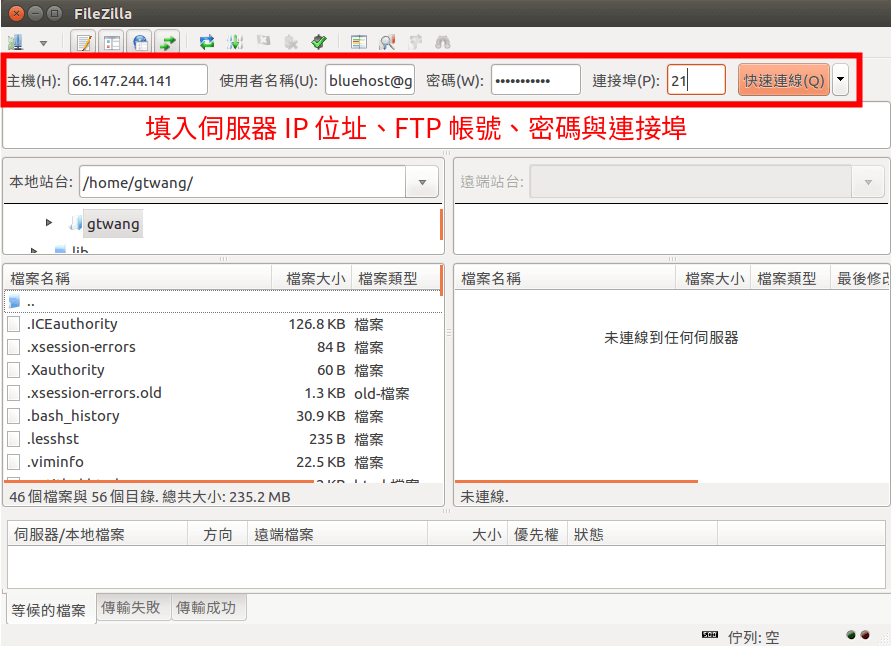Open the local site path dropdown
The width and height of the screenshot is (891, 646).
[x=422, y=182]
